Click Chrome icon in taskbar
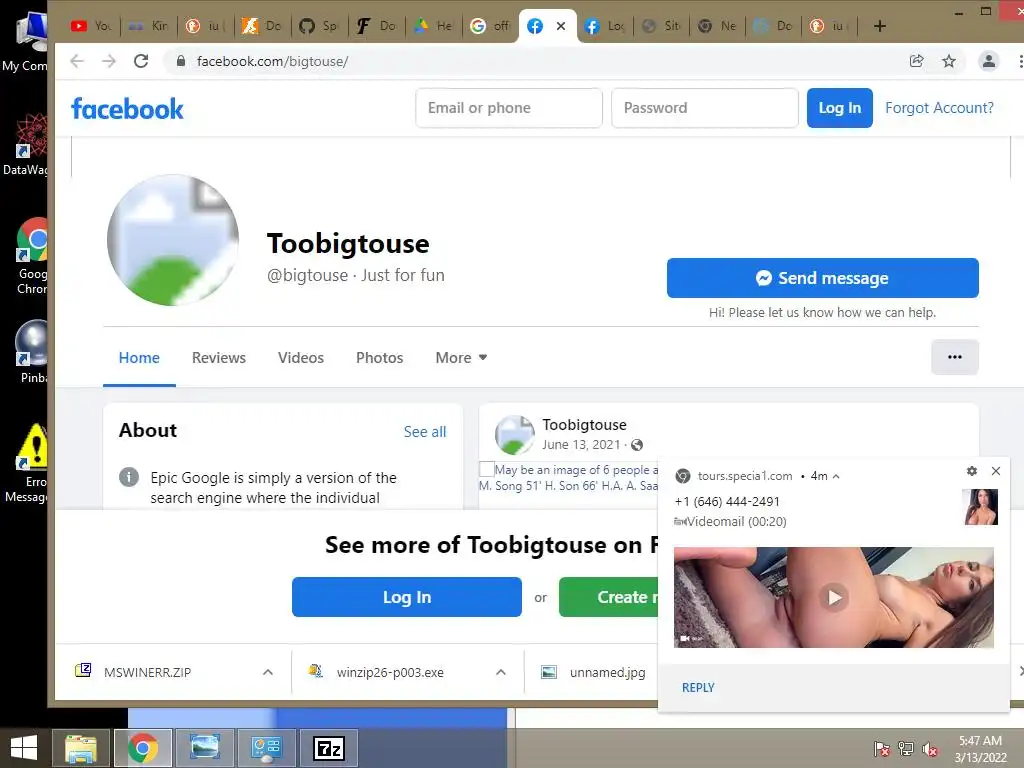Screen dimensions: 1024x768 [x=143, y=748]
